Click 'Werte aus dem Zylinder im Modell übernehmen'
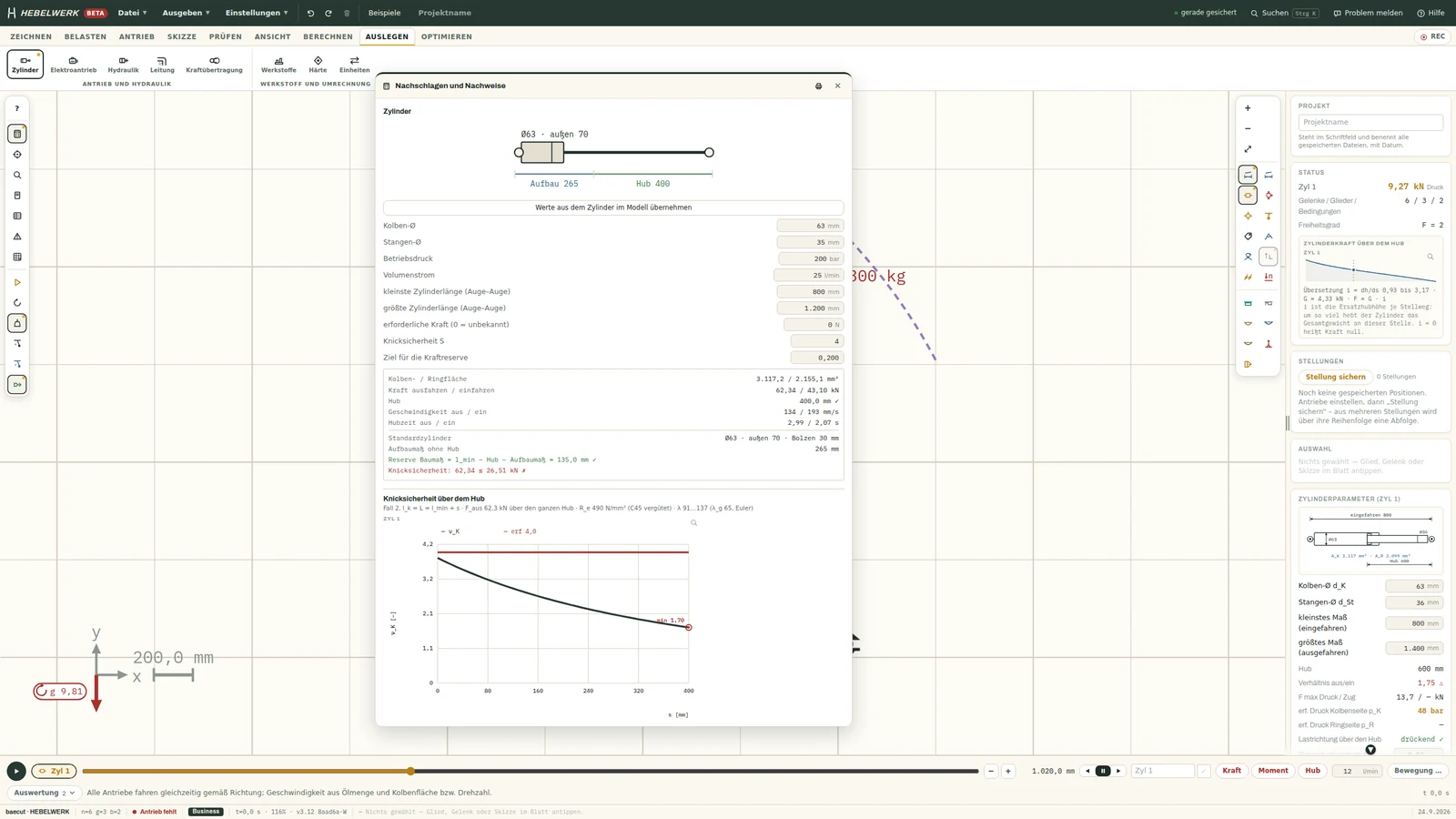 613,207
